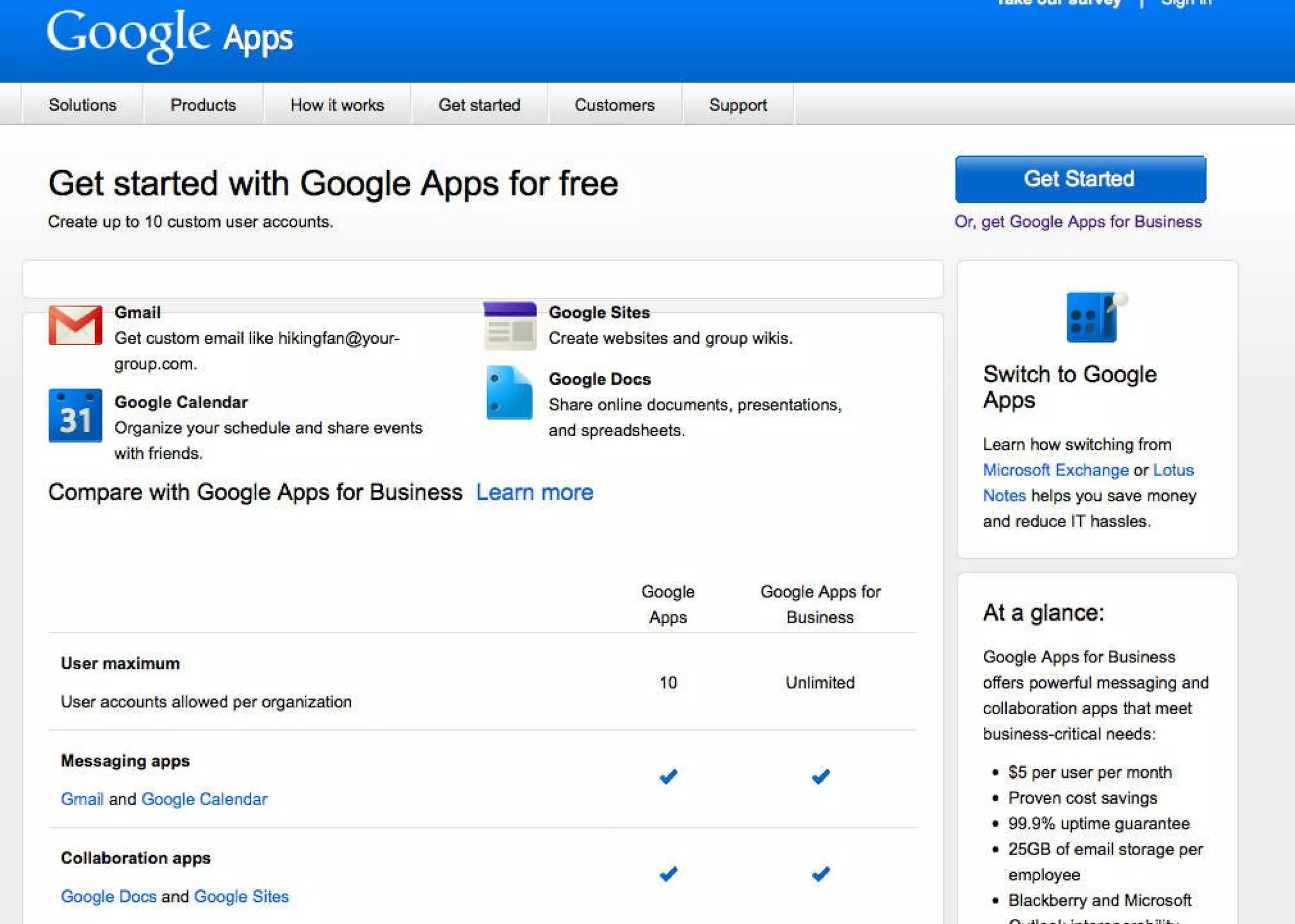Screen dimensions: 1295x924
Task: Select the Get started nav item
Action: click(479, 105)
